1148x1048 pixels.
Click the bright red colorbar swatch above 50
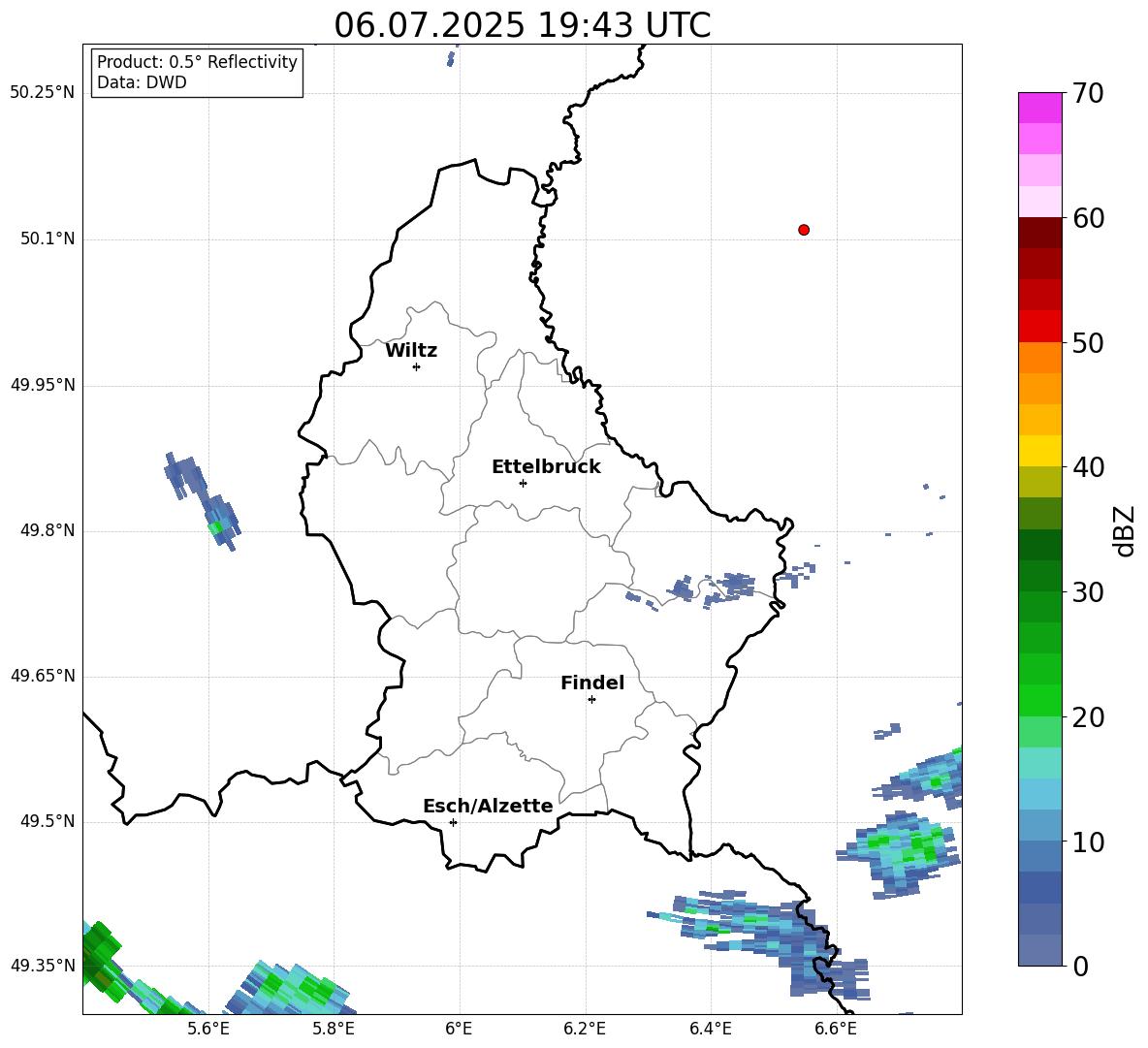(x=1039, y=327)
